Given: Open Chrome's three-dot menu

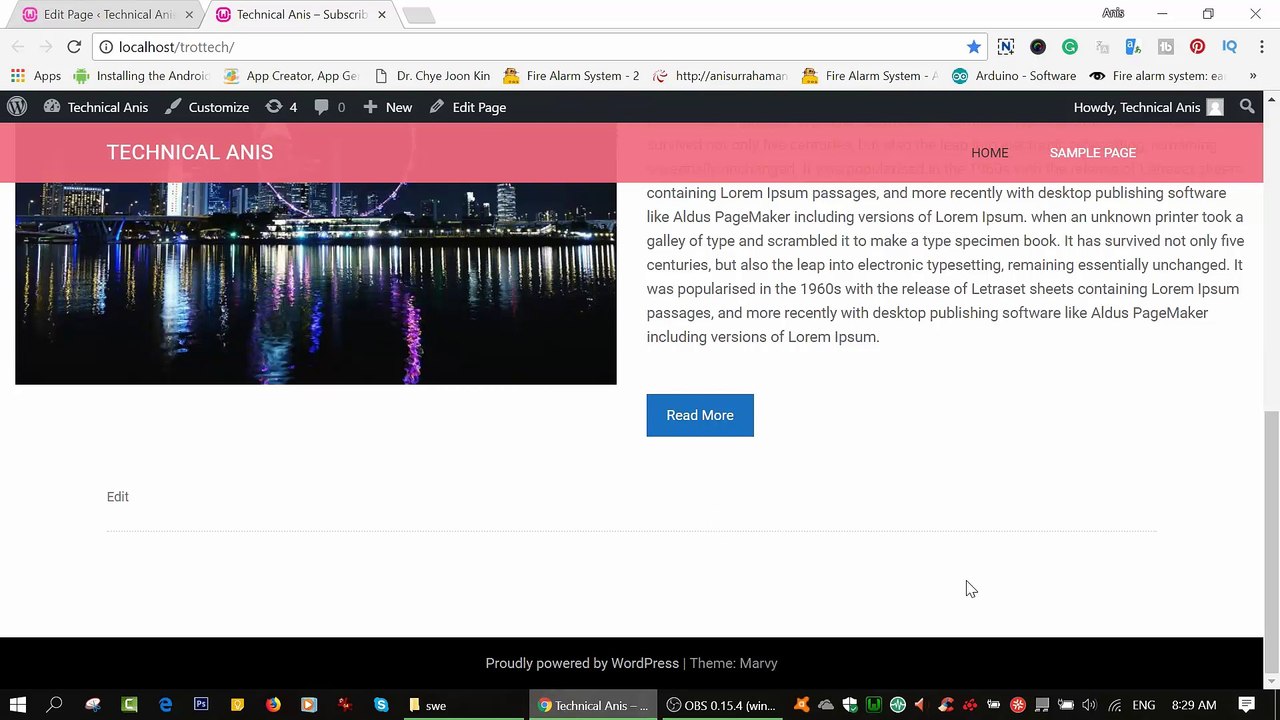Looking at the screenshot, I should point(1260,47).
